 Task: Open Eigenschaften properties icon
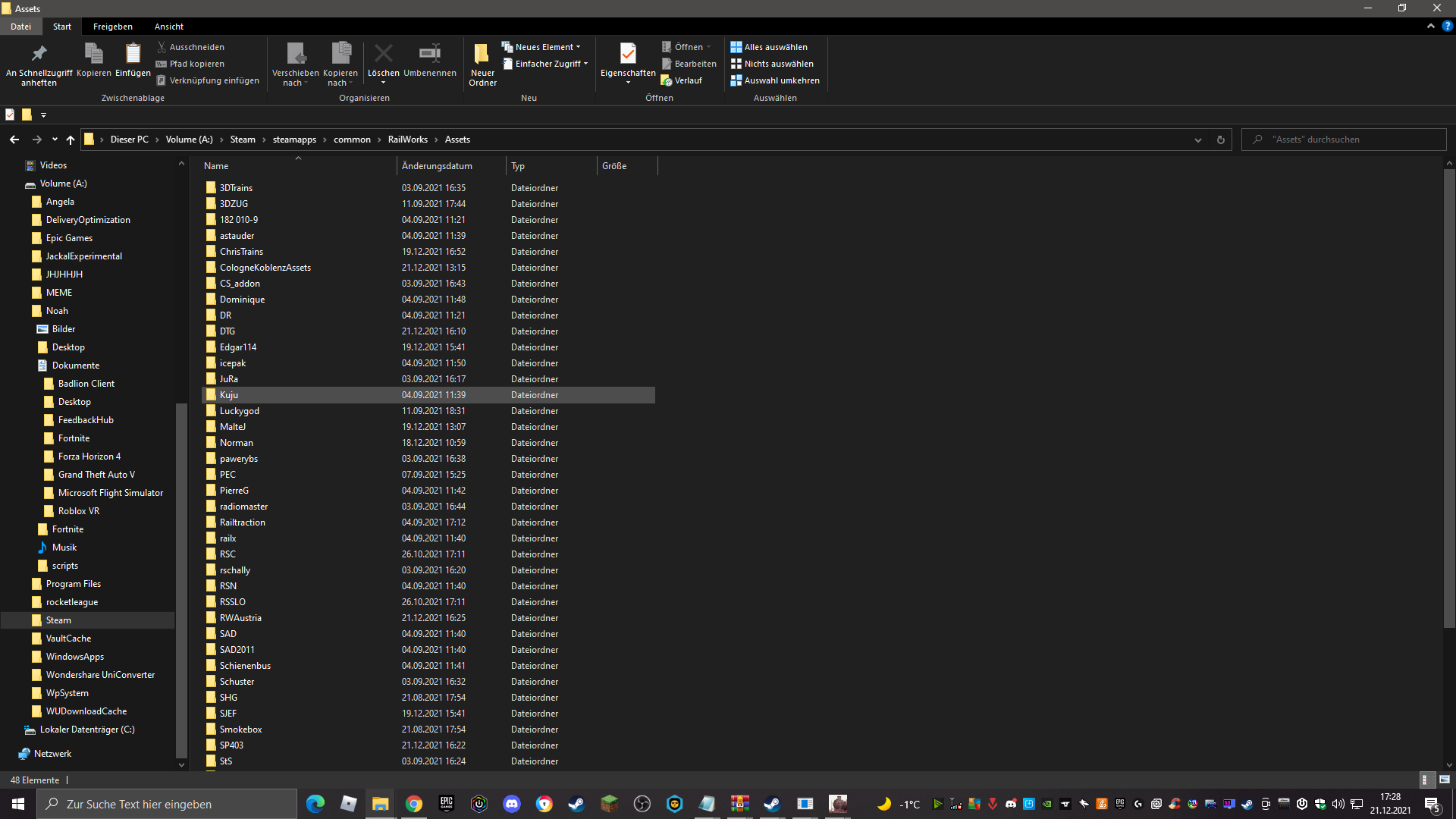tap(628, 55)
